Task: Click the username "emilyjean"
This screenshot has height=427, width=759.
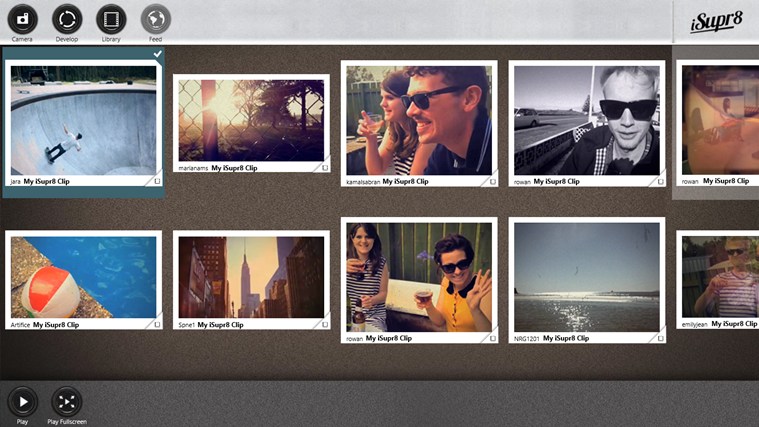Action: [x=695, y=324]
